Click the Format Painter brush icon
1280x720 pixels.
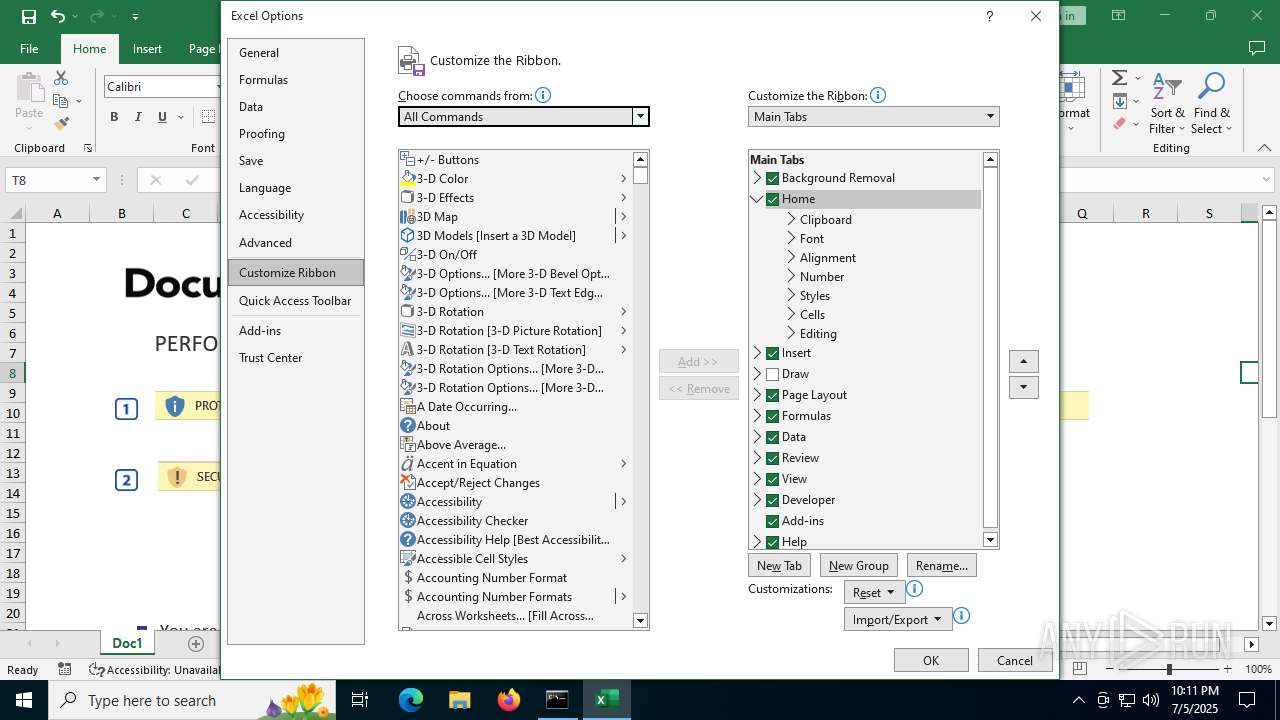61,124
